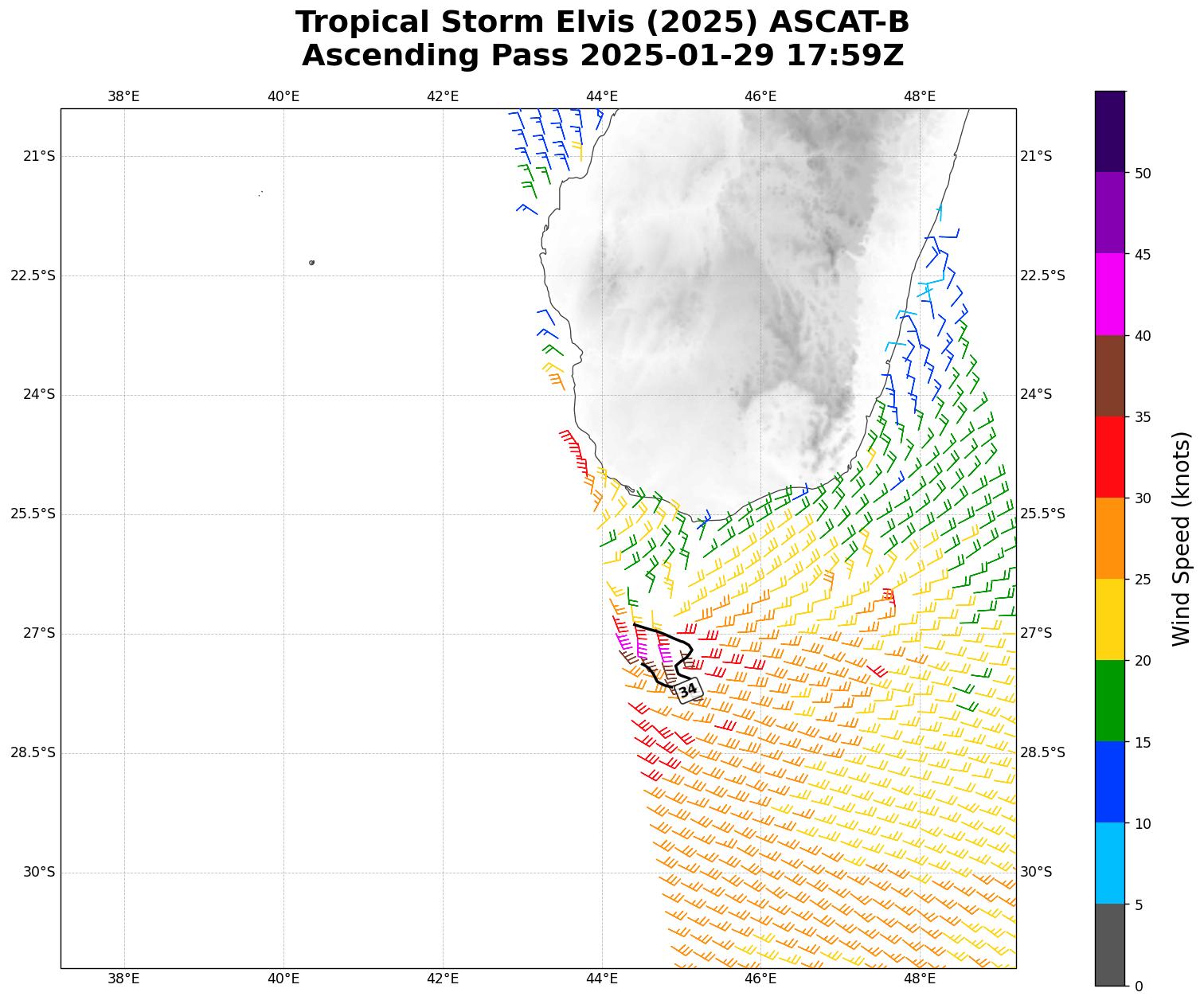
Task: Pick the orange 25-30 knot colorbar band
Action: tap(1109, 538)
